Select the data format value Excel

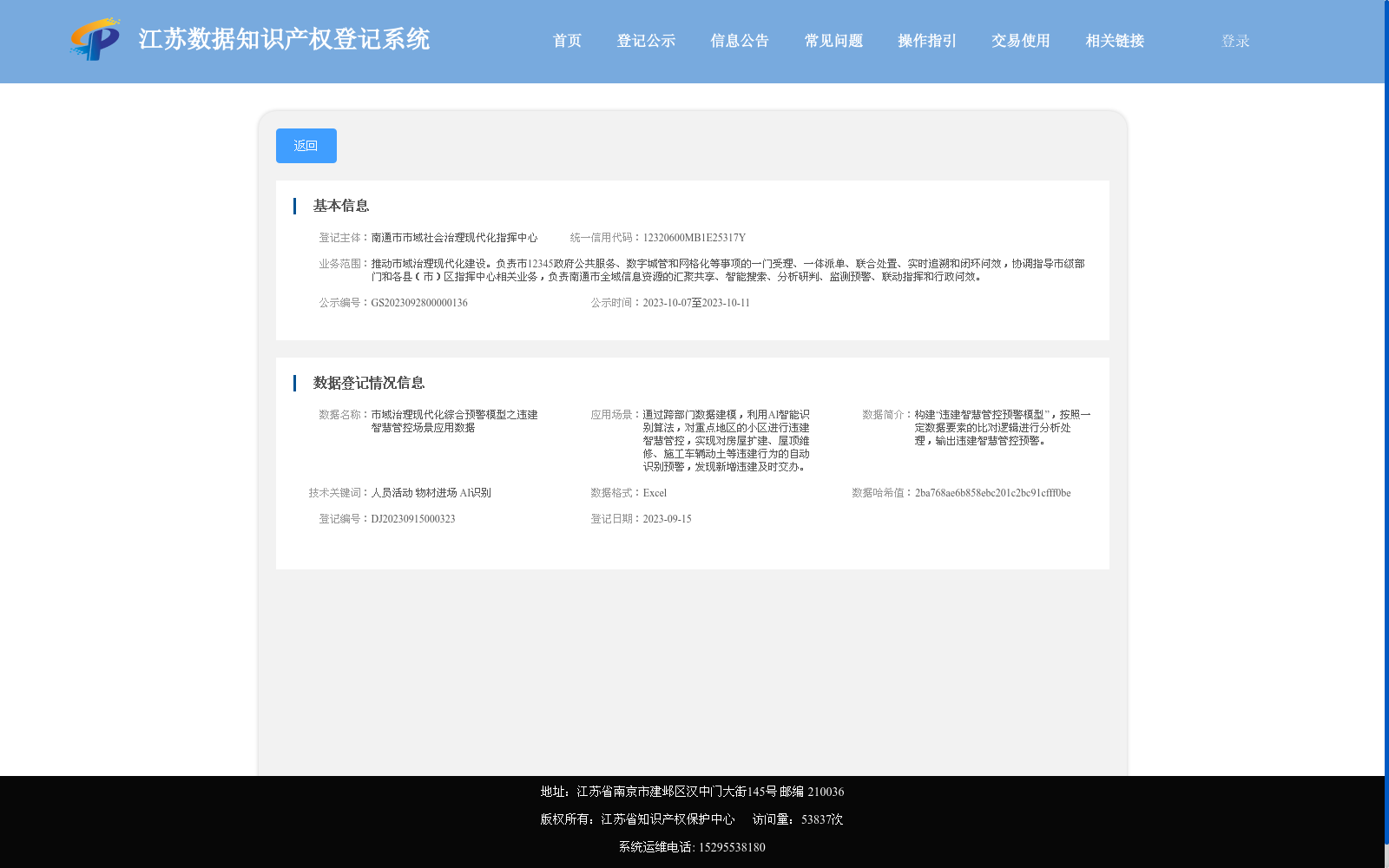click(655, 493)
